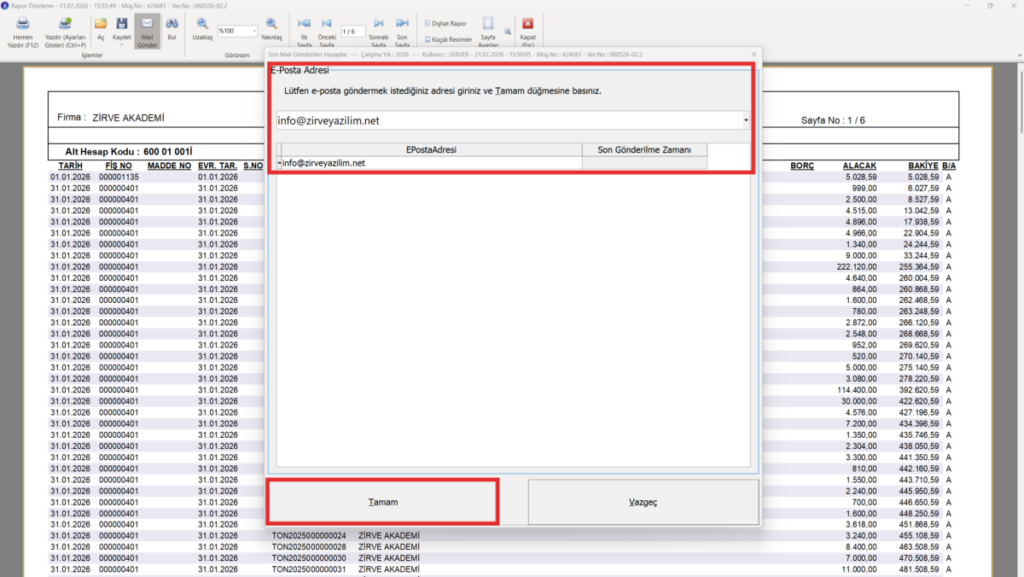Click the document number TON2025000000031
The image size is (1024, 577).
(309, 569)
